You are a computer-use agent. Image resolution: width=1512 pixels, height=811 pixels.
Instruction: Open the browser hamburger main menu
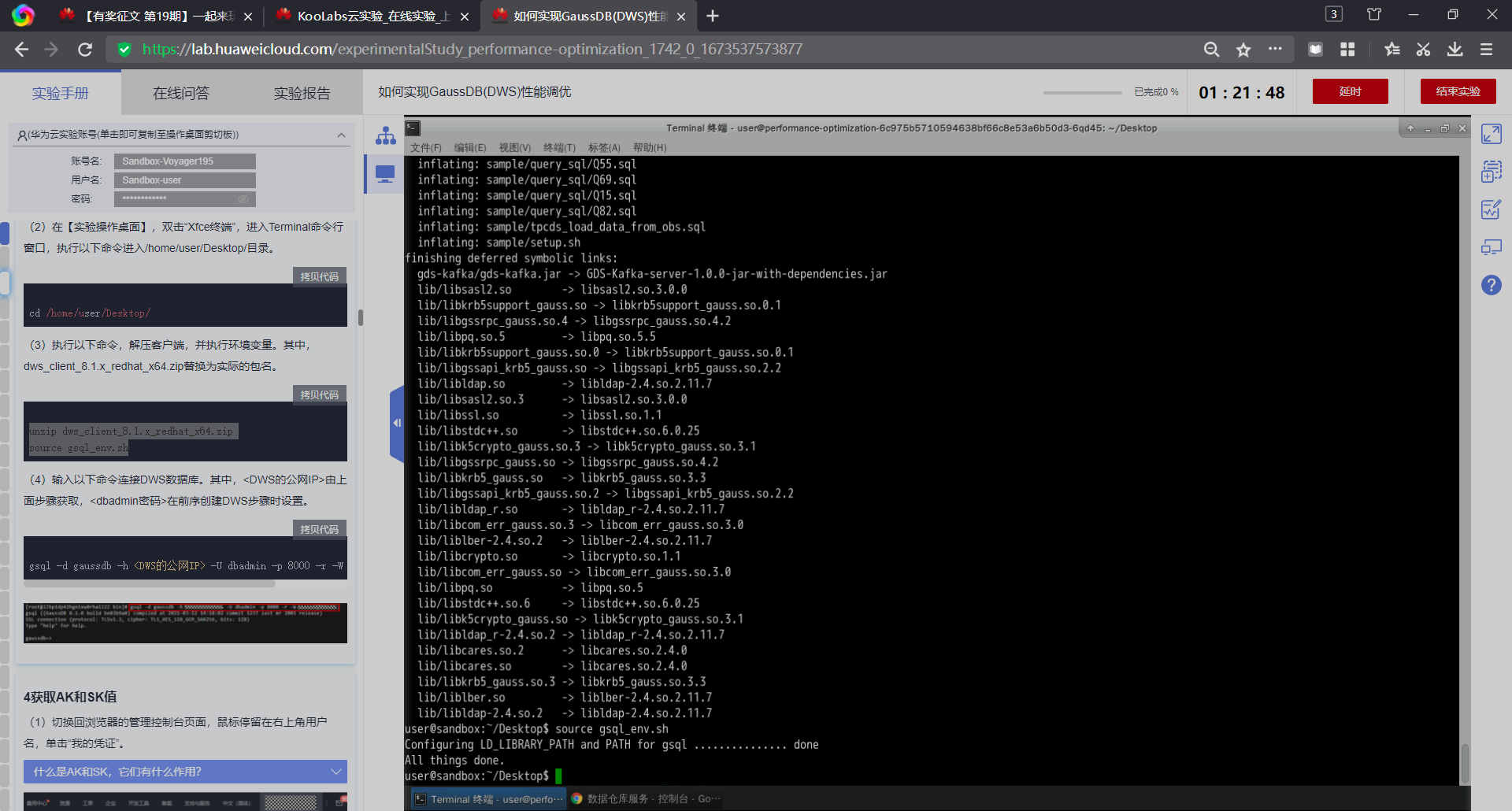pos(1487,50)
